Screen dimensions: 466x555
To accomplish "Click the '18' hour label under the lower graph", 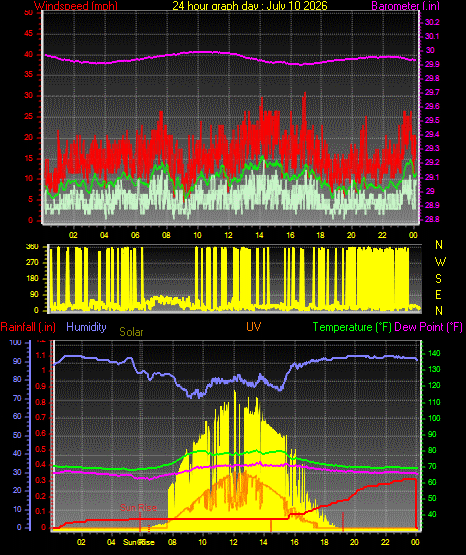I will pyautogui.click(x=324, y=542).
